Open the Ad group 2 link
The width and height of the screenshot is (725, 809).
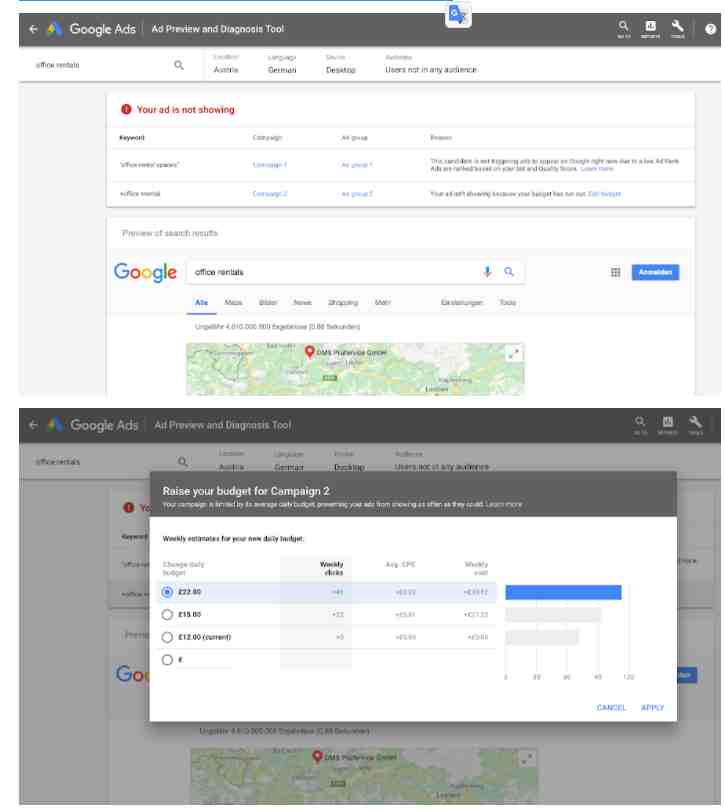pos(357,194)
